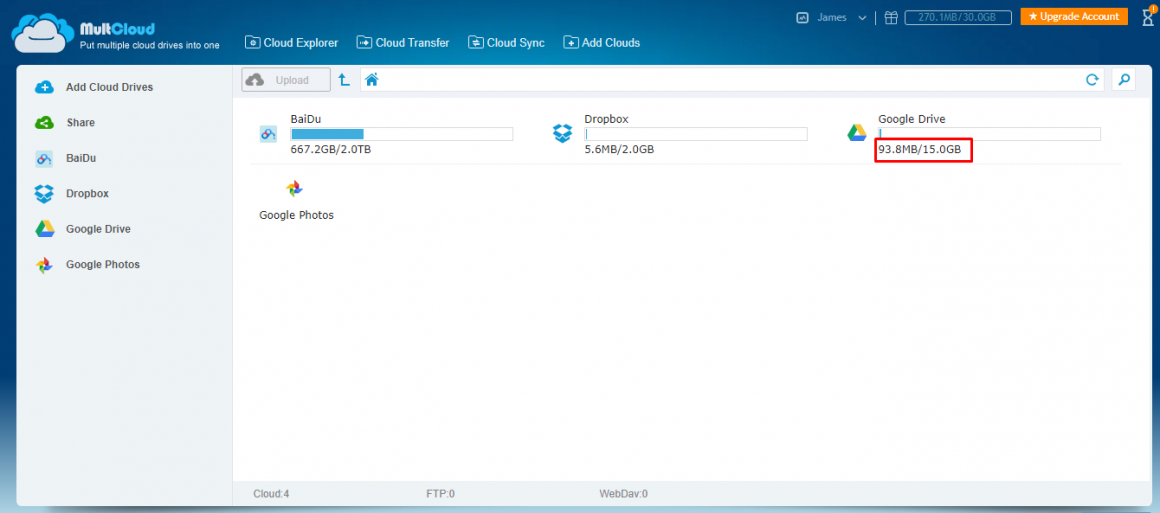The height and width of the screenshot is (513, 1160).
Task: Open Cloud Sync in top navigation
Action: pyautogui.click(x=506, y=43)
